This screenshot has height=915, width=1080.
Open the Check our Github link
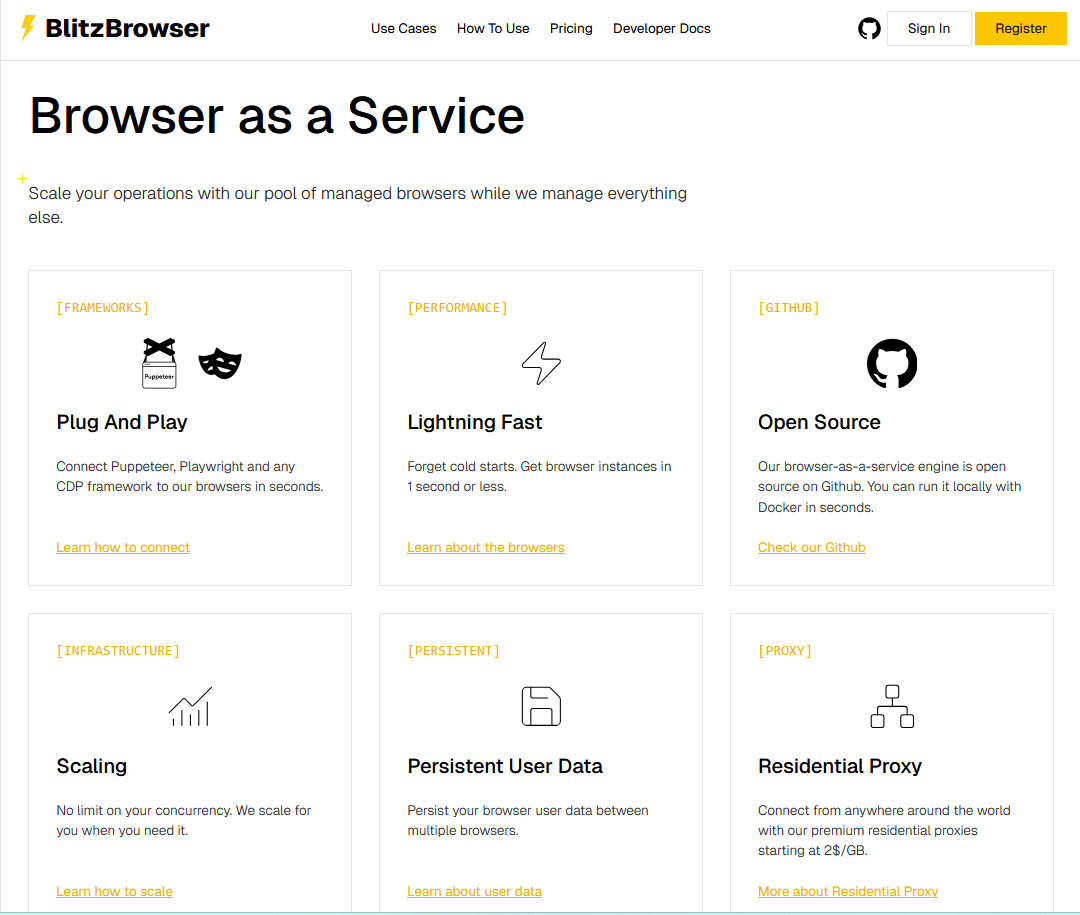pos(811,547)
